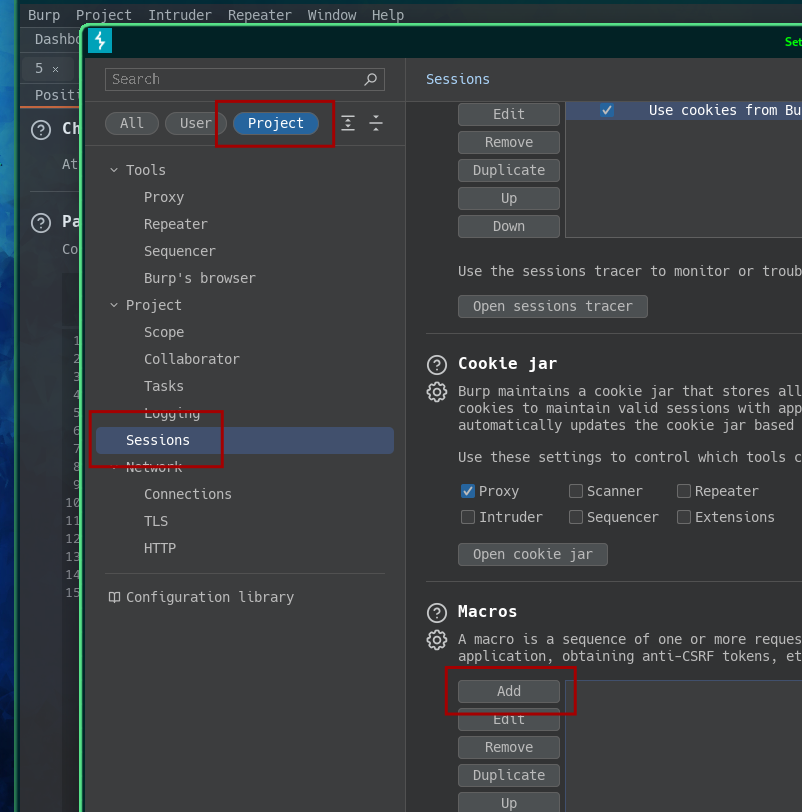
Task: Select Sequencer in the settings tree
Action: (180, 251)
